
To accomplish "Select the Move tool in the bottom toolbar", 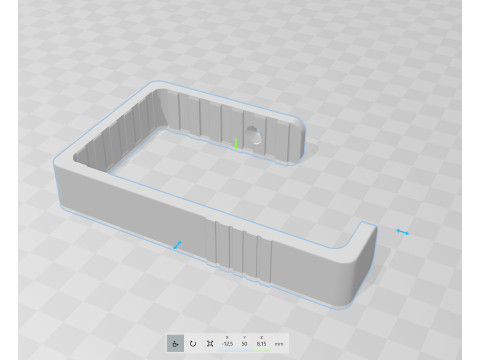I will (175, 343).
